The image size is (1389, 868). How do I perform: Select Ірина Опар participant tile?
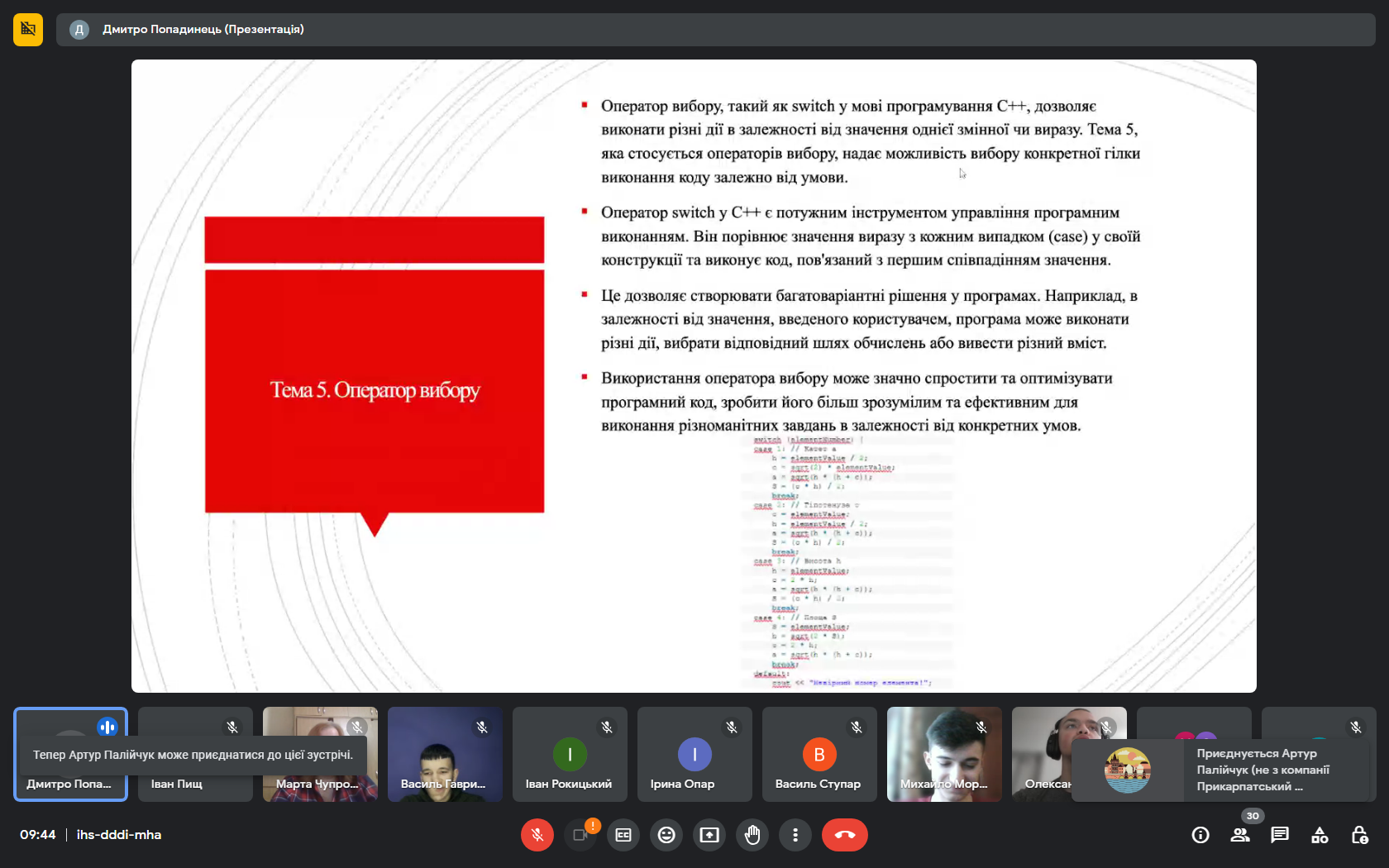[694, 754]
